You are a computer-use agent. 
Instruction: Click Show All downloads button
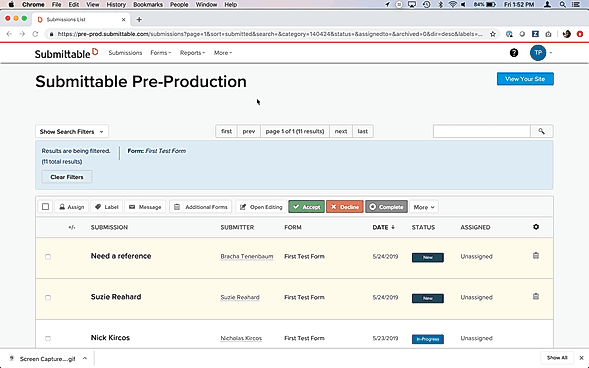click(557, 358)
